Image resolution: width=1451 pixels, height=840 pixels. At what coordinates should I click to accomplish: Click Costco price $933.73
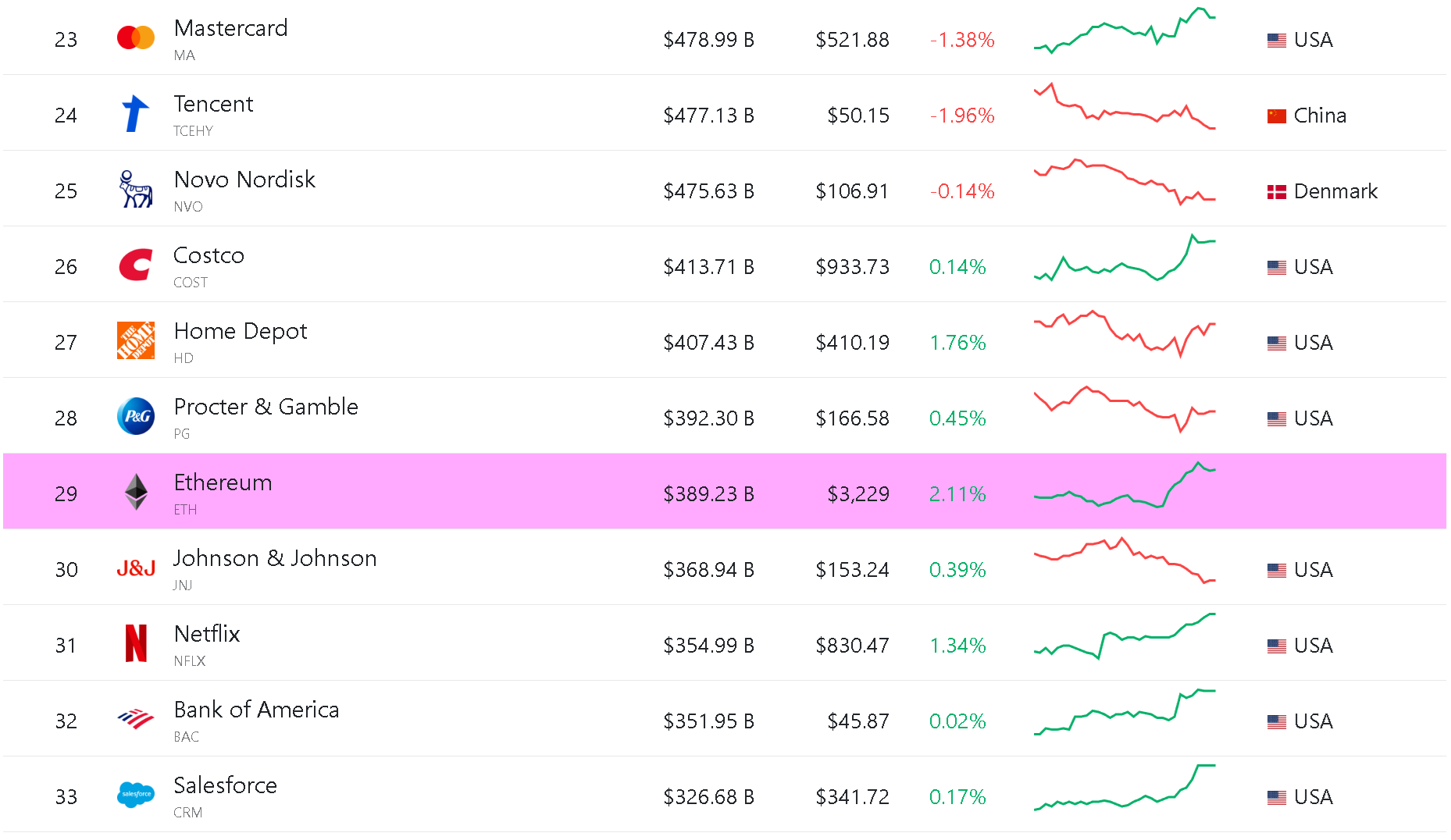point(852,267)
